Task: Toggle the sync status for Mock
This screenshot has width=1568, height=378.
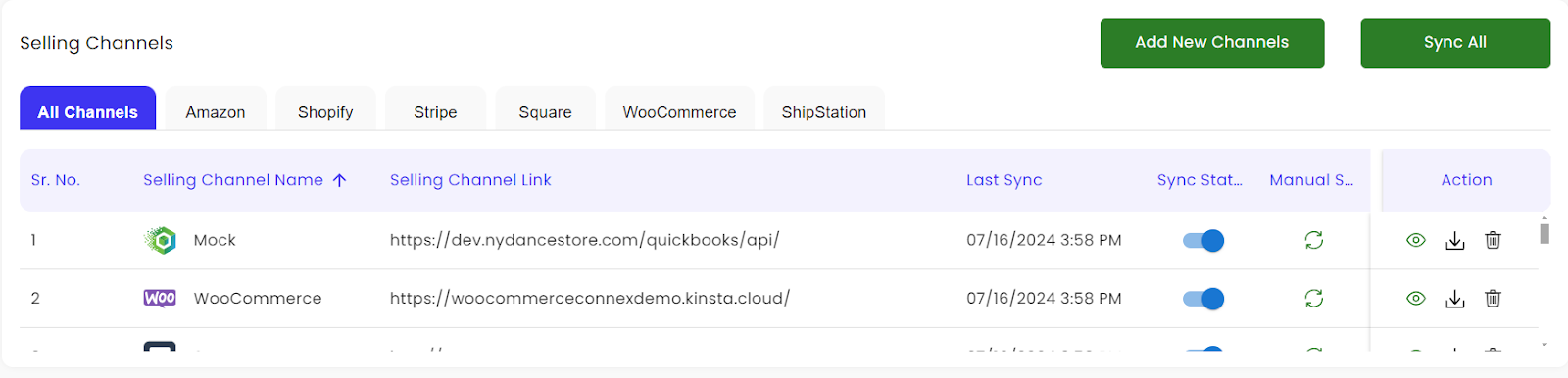Action: coord(1203,240)
